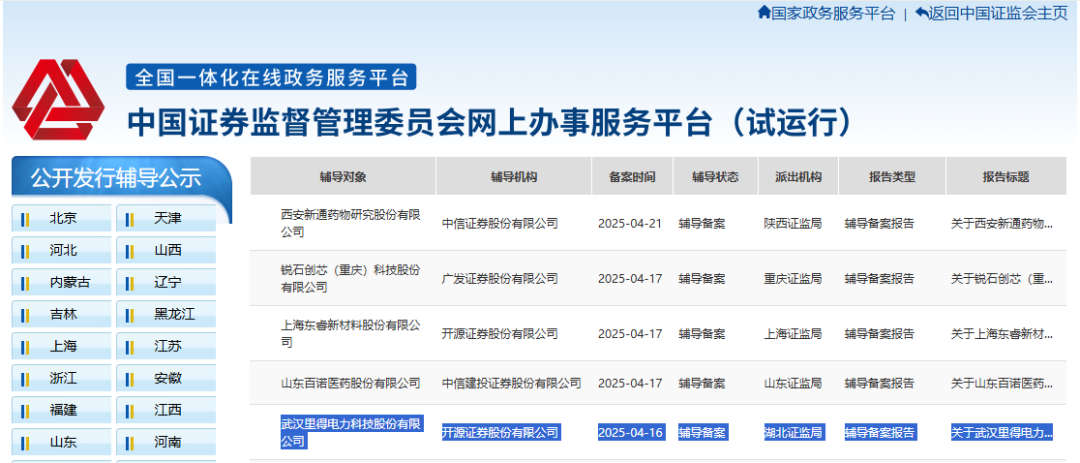Screen dimensions: 1080x463
Task: Click the 全国一体化在线政务服务平台 banner label
Action: [x=271, y=77]
